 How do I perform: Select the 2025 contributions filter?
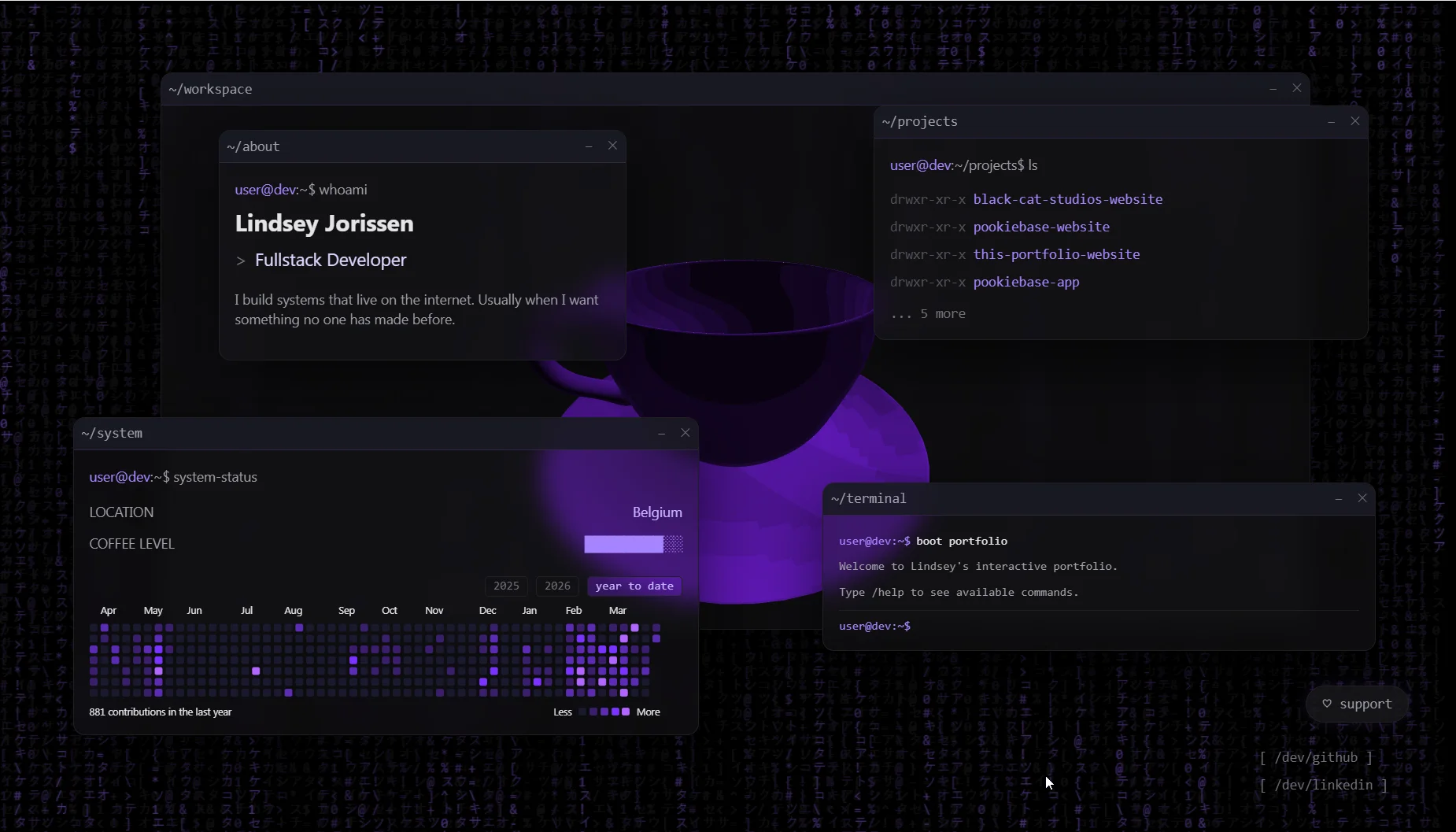pyautogui.click(x=506, y=586)
